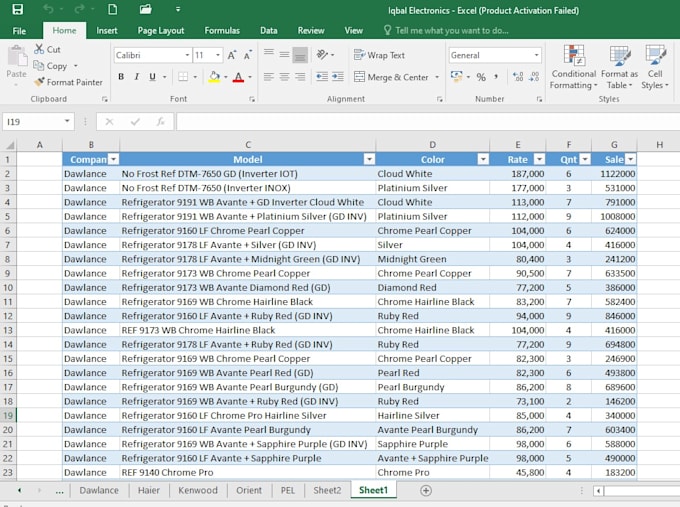Open the font size 11 dropdown
The width and height of the screenshot is (680, 507).
tap(218, 55)
